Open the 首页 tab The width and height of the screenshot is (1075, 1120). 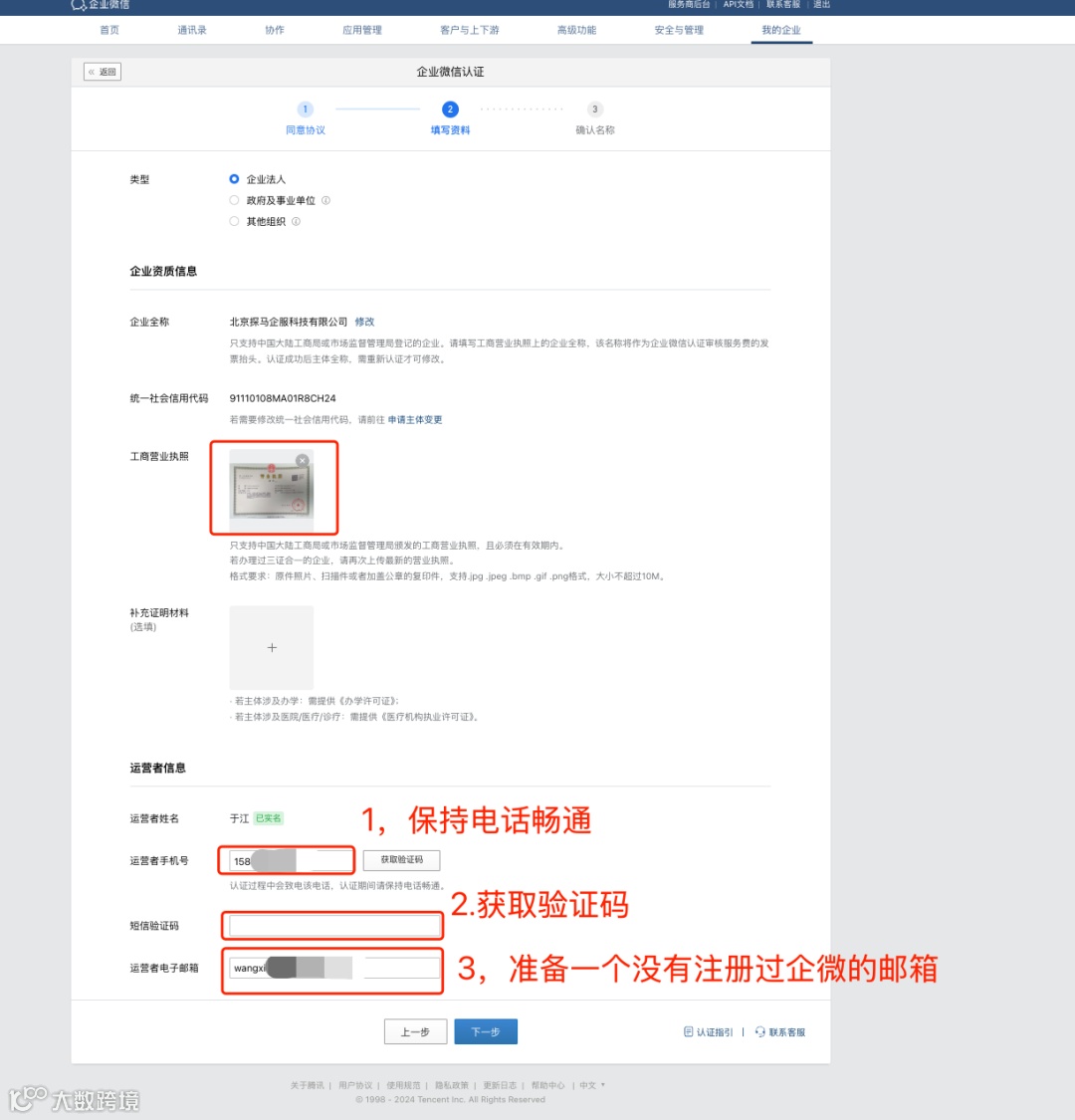click(x=109, y=30)
